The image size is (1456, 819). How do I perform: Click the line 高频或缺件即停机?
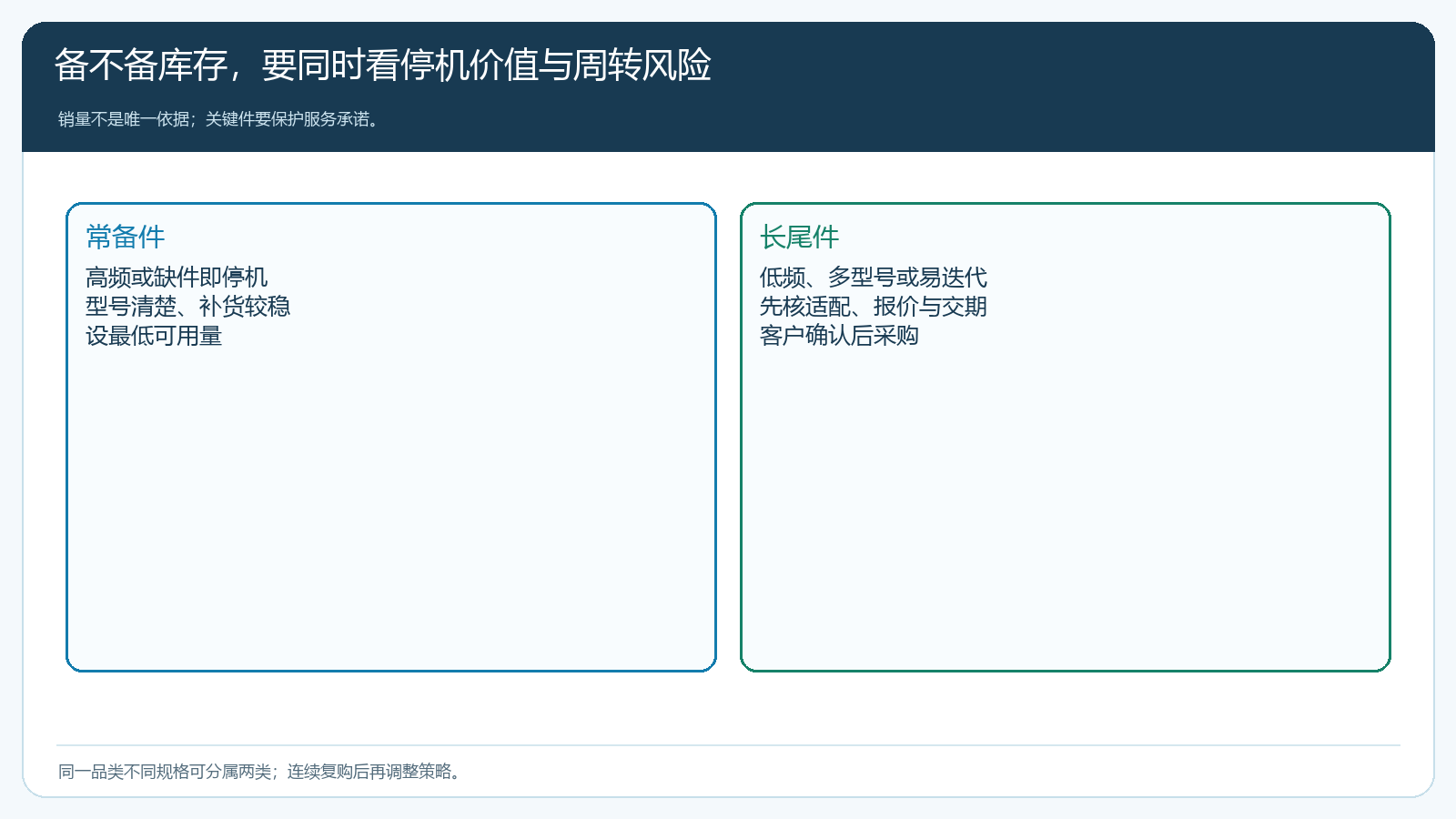(x=177, y=277)
